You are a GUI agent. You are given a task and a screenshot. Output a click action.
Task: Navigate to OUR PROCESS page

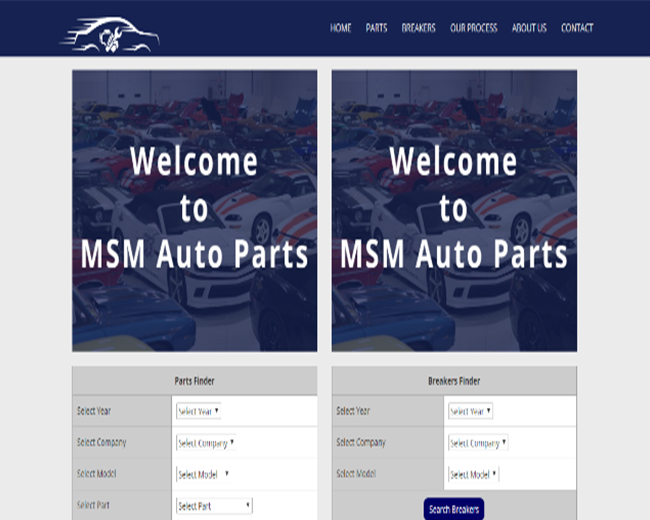point(474,28)
